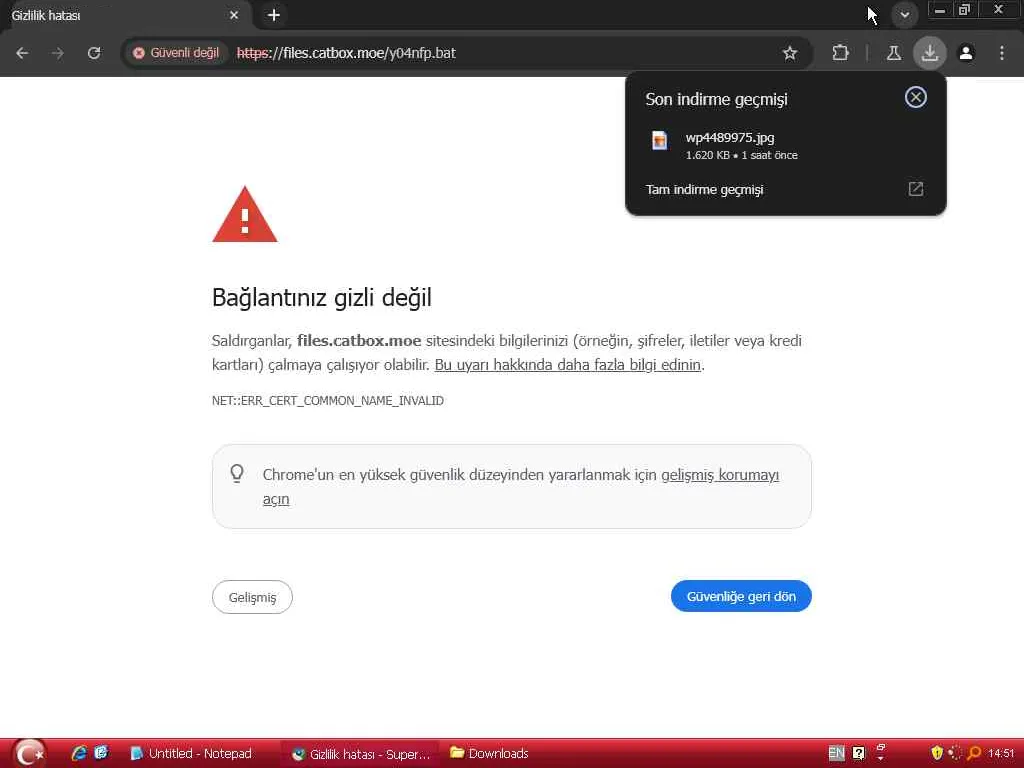Expand the tab search dropdown arrow
Image resolution: width=1024 pixels, height=768 pixels.
[x=904, y=14]
